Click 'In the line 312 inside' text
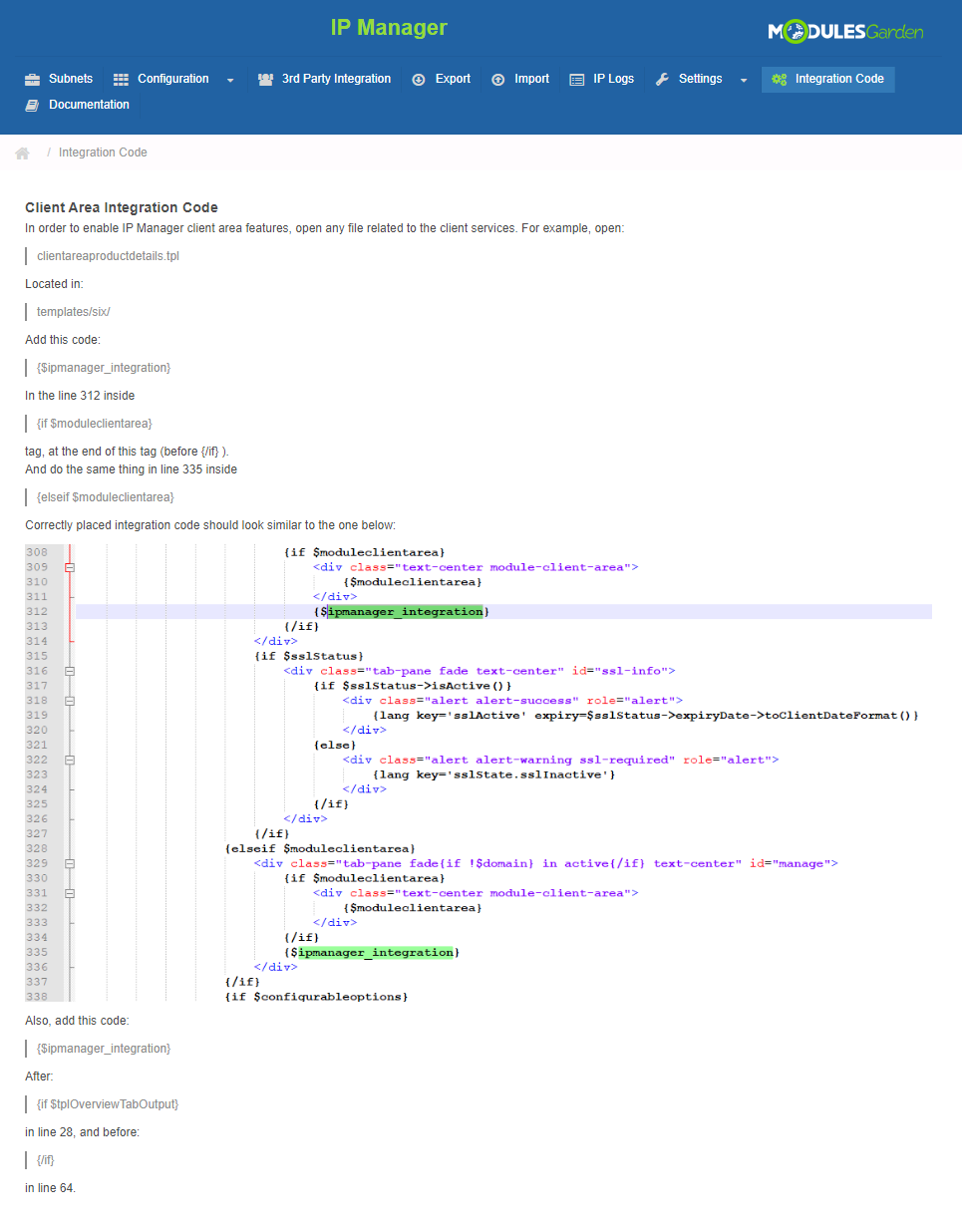The image size is (962, 1232). pos(80,396)
